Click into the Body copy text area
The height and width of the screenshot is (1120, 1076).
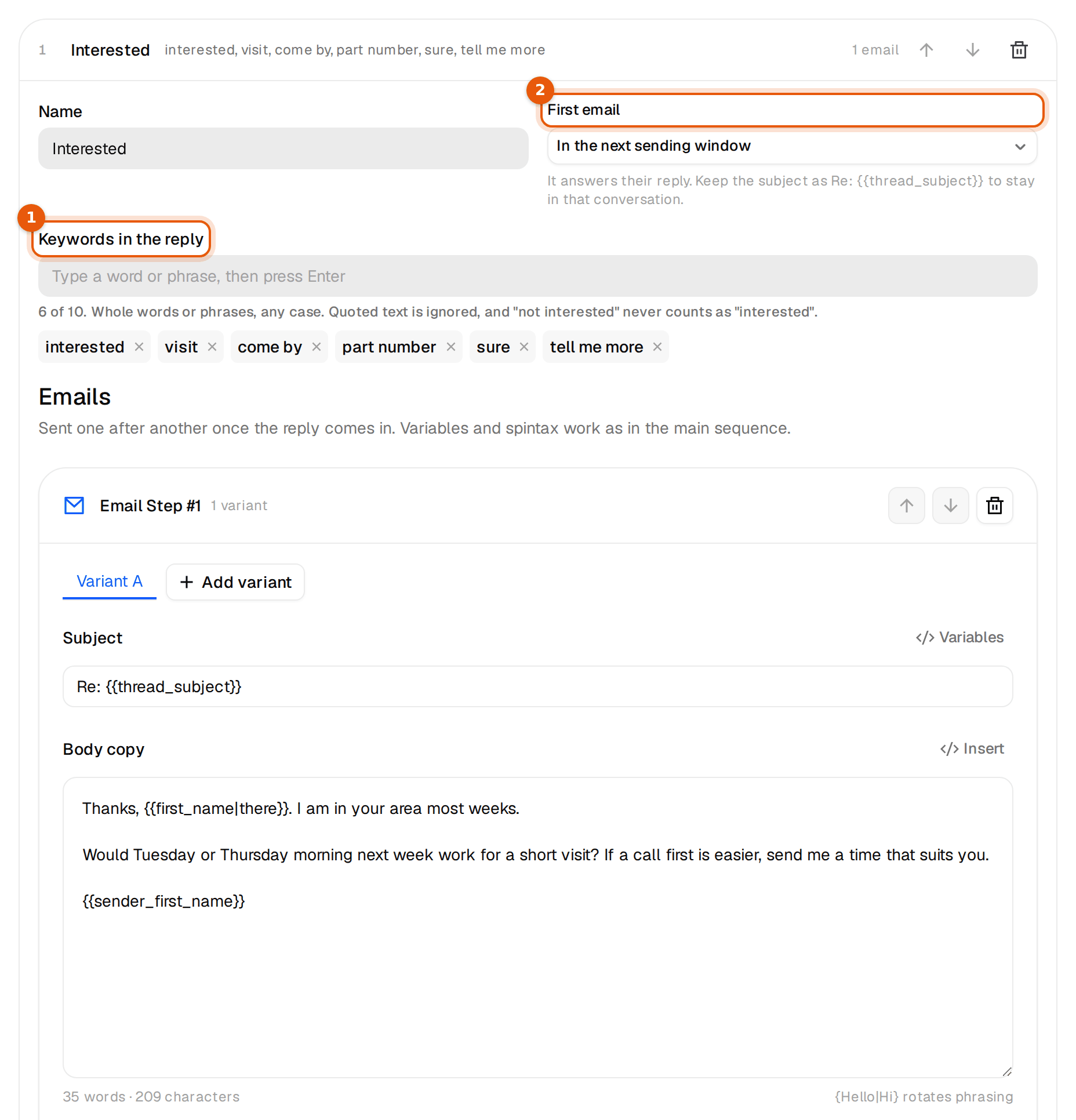(538, 928)
